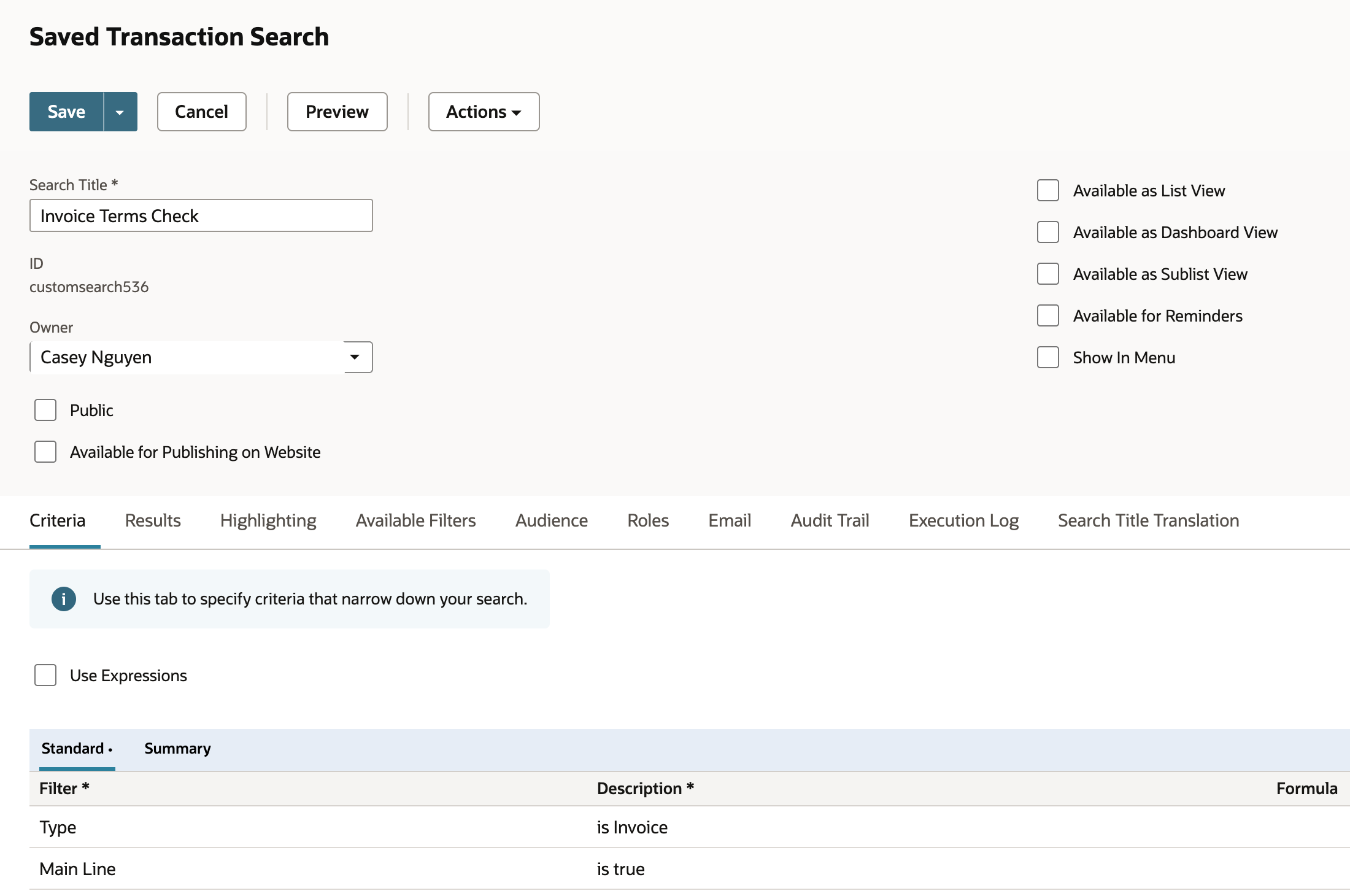Click the info icon in the criteria hint
This screenshot has width=1350, height=896.
(x=64, y=599)
